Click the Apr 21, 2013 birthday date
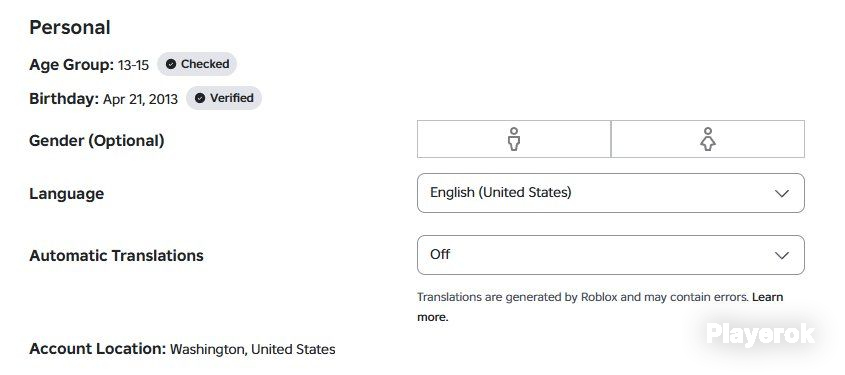The height and width of the screenshot is (375, 845). [140, 99]
